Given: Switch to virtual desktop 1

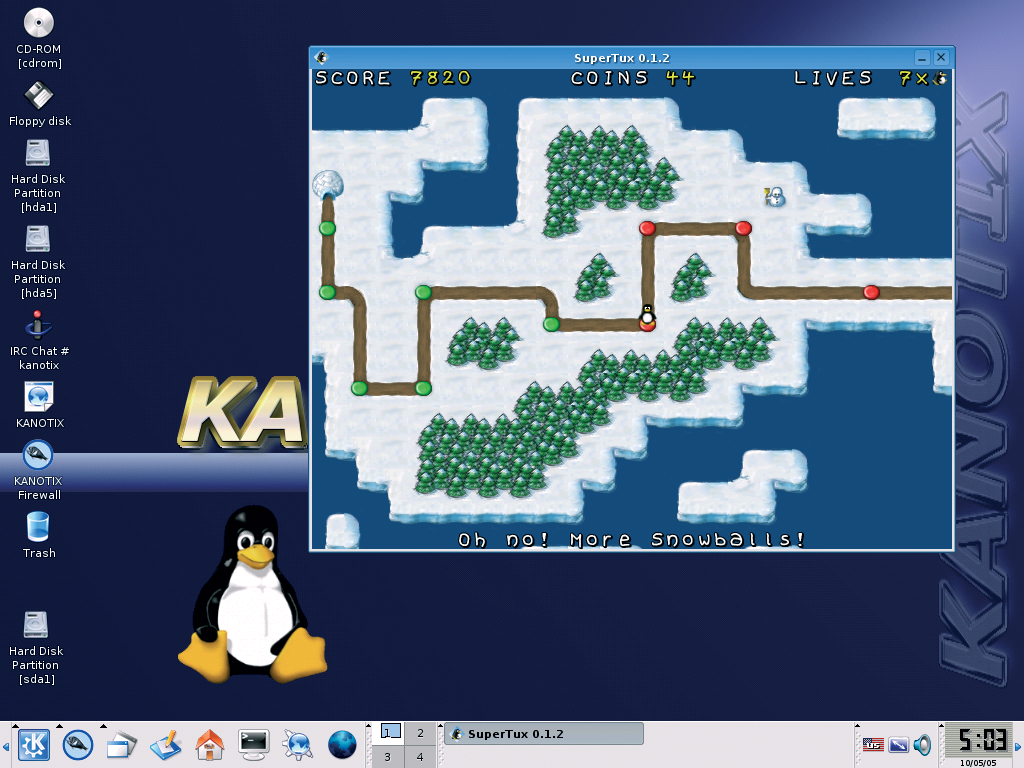Looking at the screenshot, I should click(x=388, y=733).
